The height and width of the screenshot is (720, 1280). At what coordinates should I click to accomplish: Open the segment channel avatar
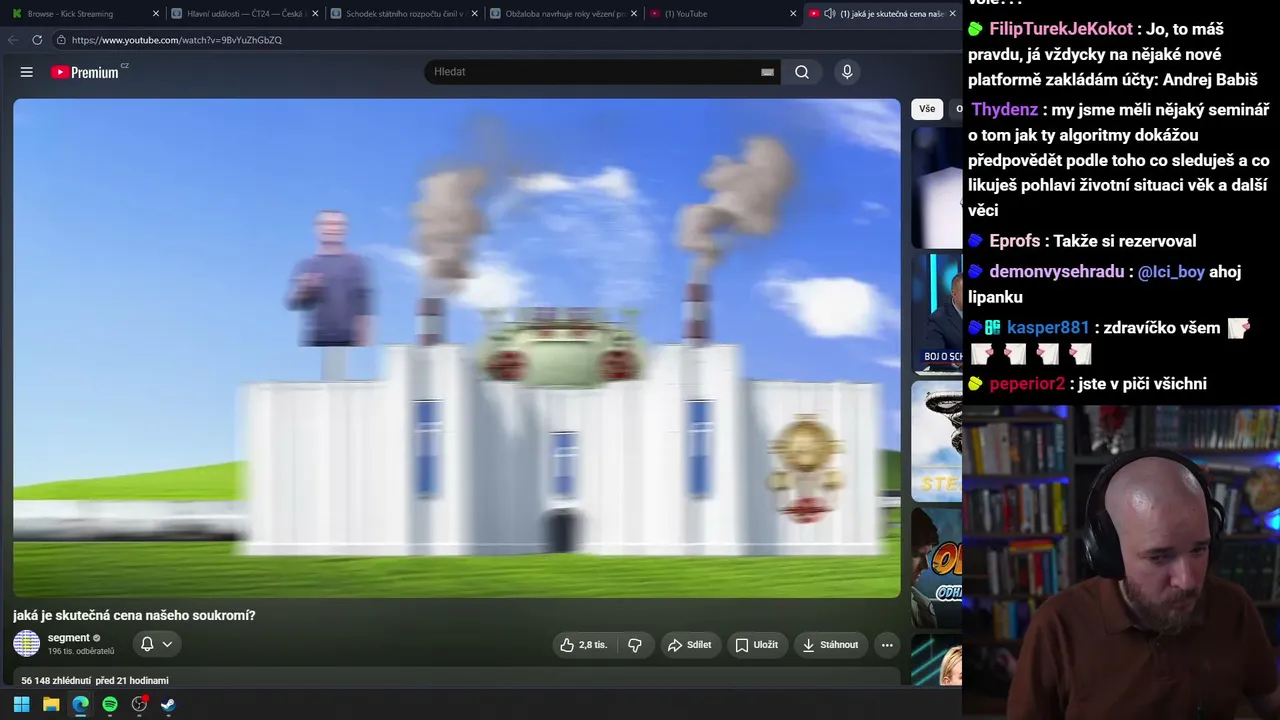click(27, 644)
